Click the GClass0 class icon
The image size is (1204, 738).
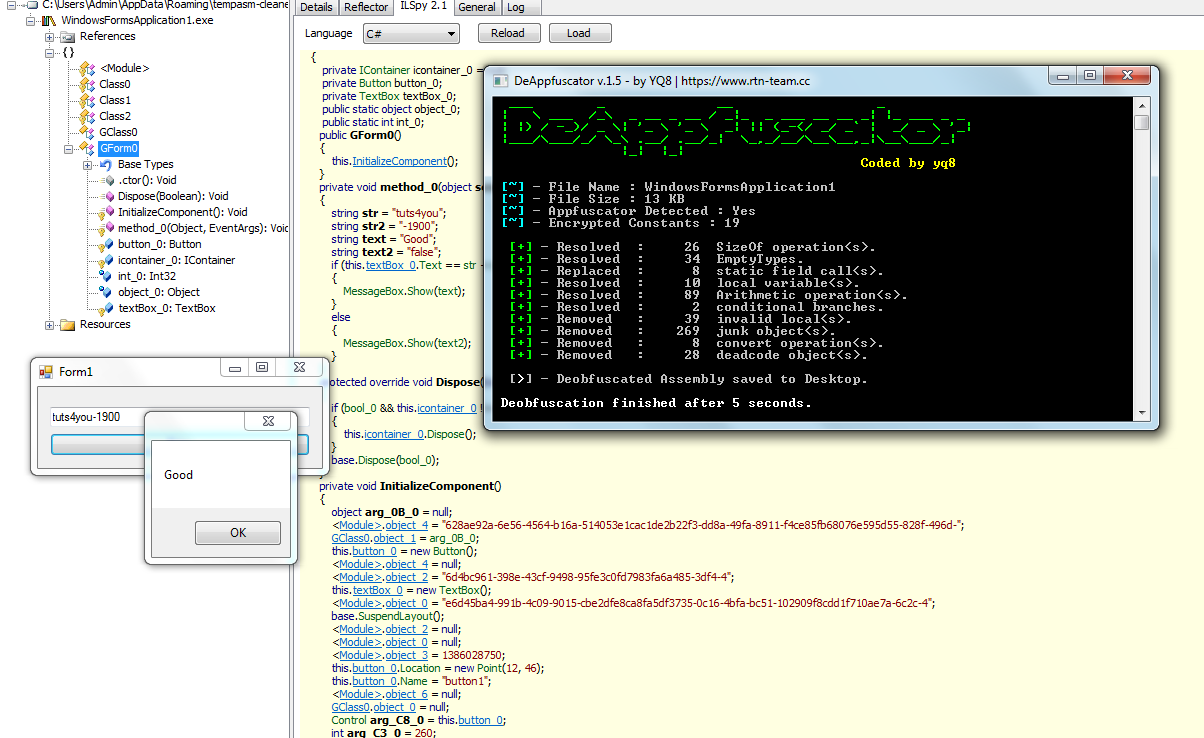[x=87, y=132]
